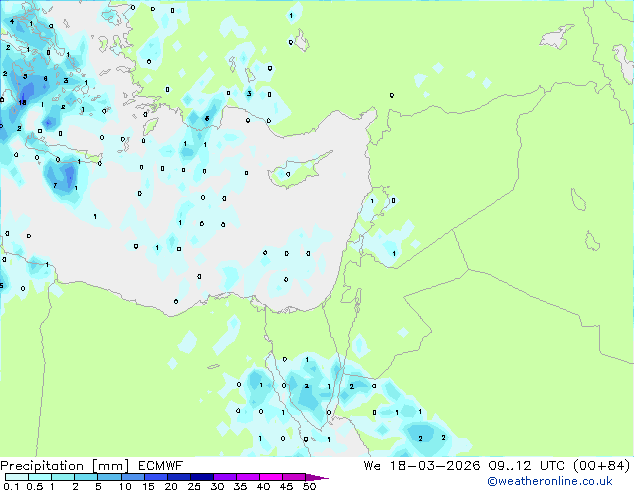Click the legend scale label '50'

coord(309,486)
